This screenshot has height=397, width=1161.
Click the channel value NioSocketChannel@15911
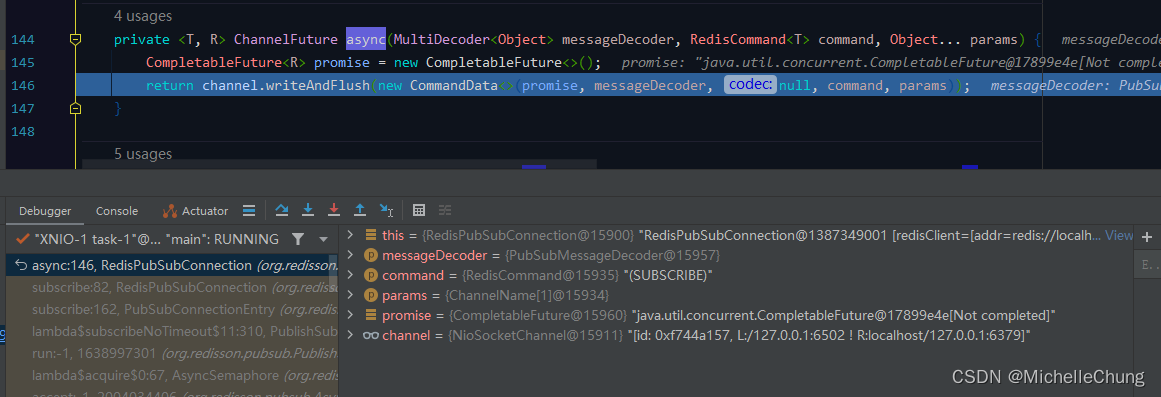[x=536, y=336]
